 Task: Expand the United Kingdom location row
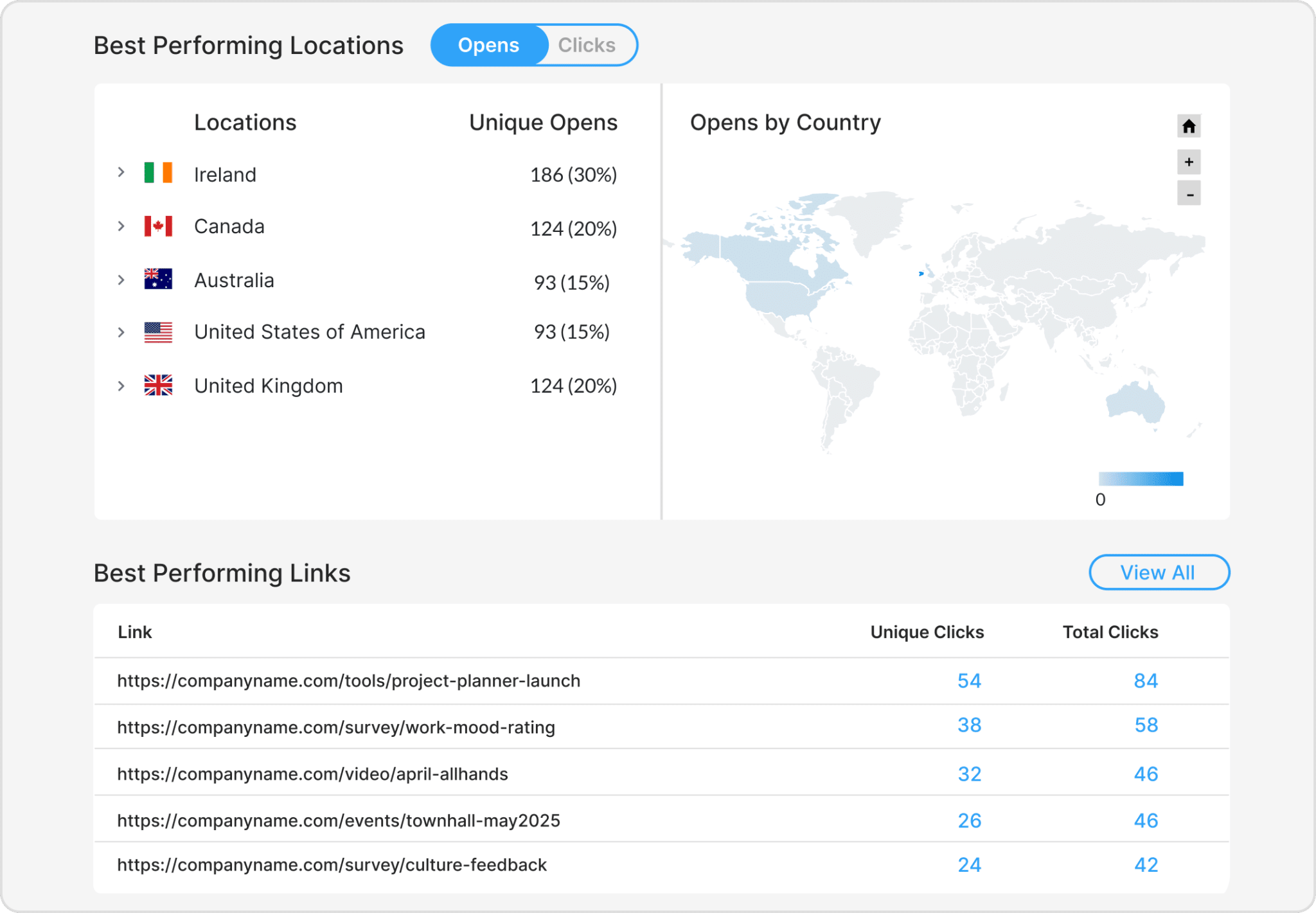[x=121, y=386]
